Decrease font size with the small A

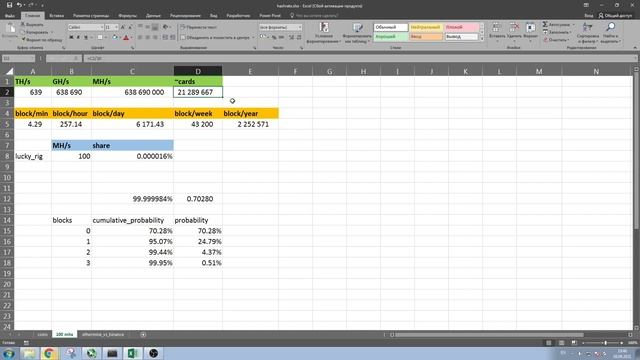130,27
